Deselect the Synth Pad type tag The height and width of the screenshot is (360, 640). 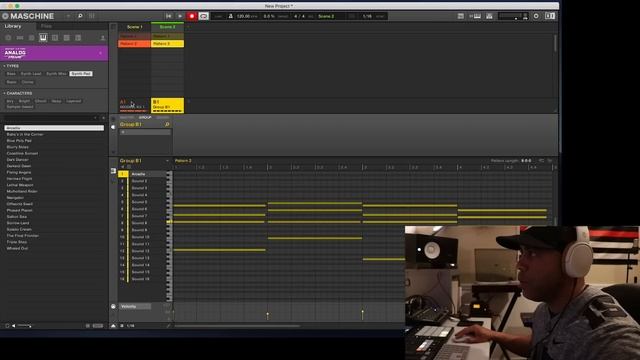click(x=81, y=74)
